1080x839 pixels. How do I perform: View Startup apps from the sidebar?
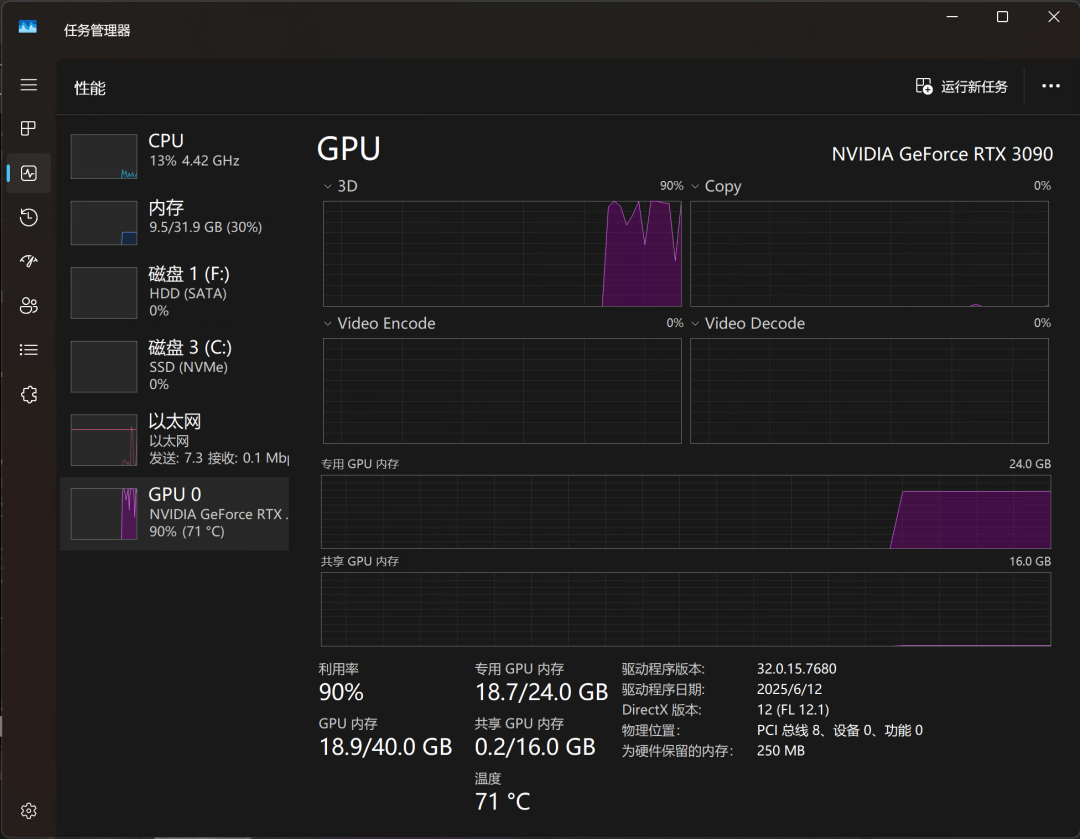(x=28, y=261)
